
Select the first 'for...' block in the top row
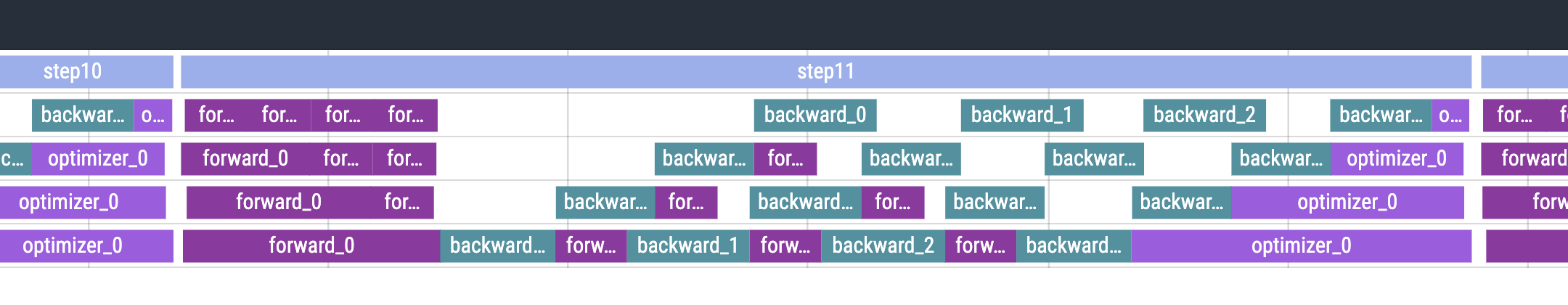click(x=216, y=115)
